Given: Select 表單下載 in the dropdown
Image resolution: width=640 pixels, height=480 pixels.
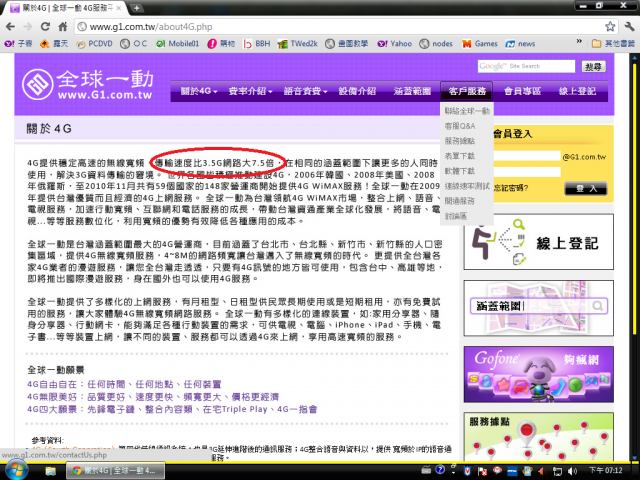Looking at the screenshot, I should [x=467, y=156].
